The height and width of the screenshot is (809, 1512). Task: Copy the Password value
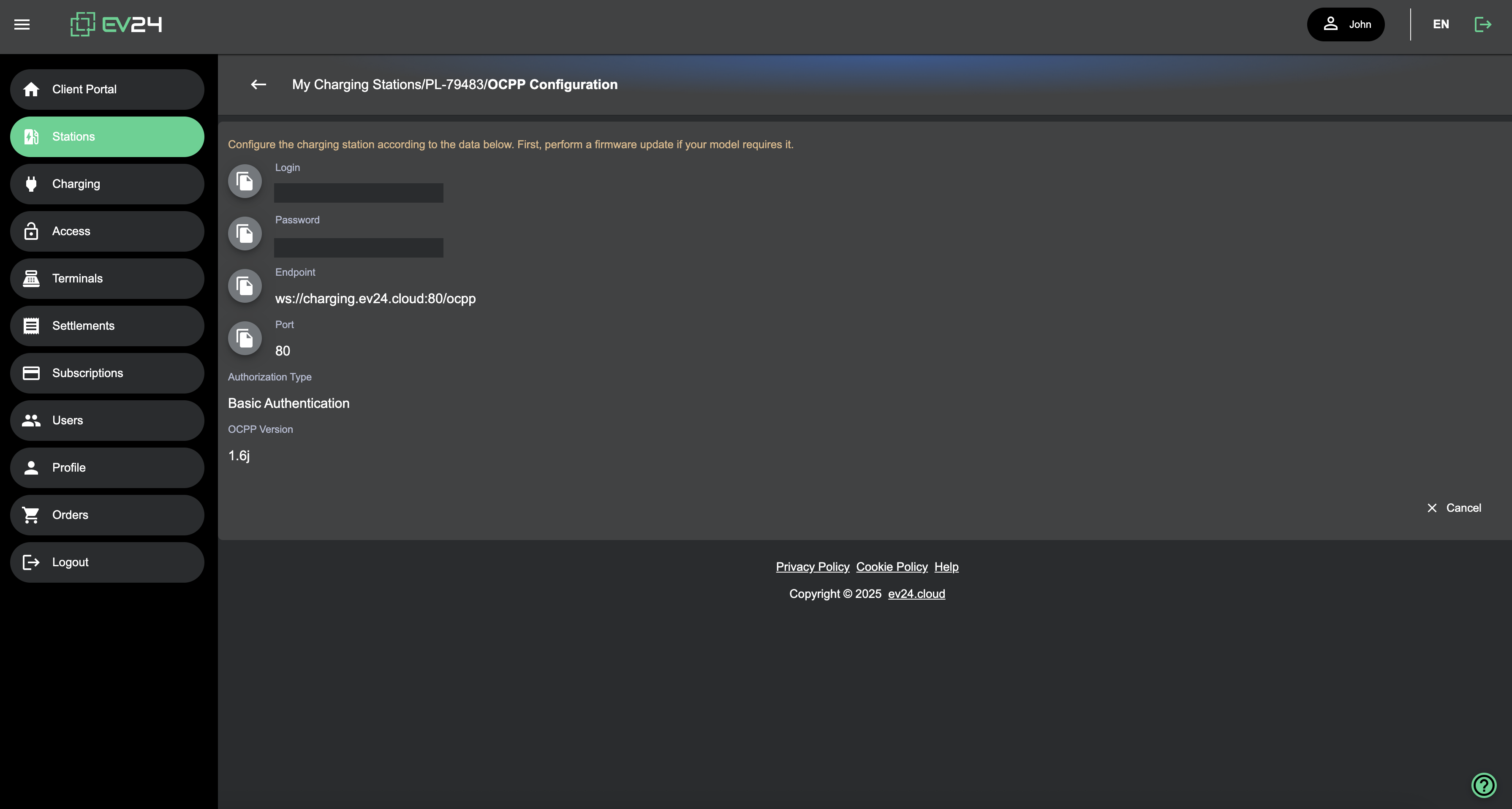pos(245,233)
